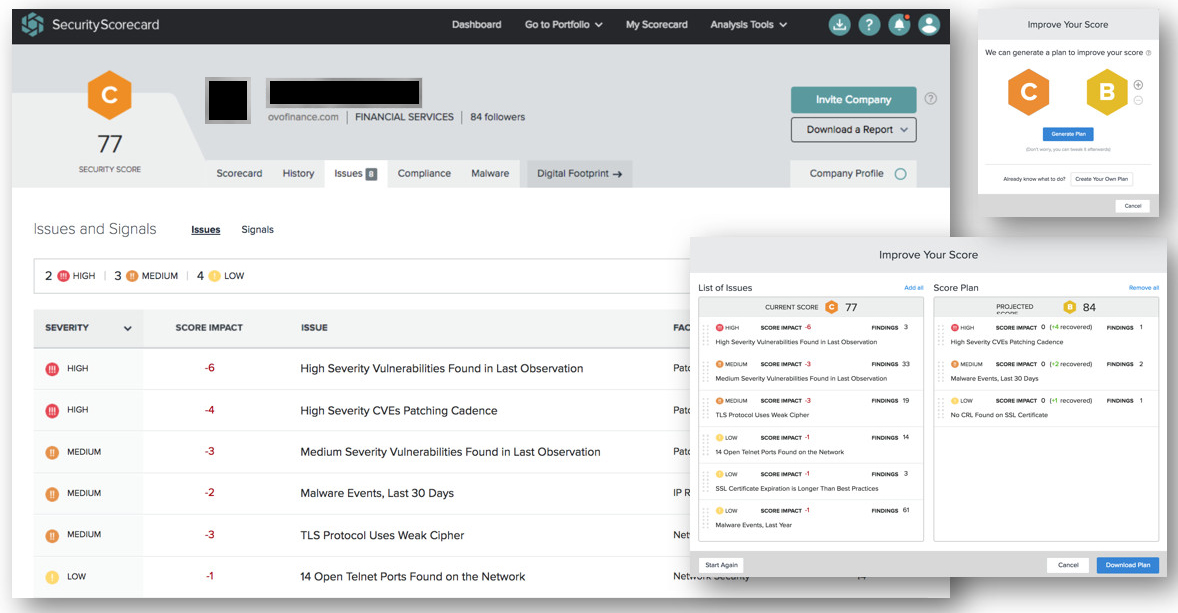Open the downloads icon in the top navbar
The width and height of the screenshot is (1178, 613).
tap(839, 24)
